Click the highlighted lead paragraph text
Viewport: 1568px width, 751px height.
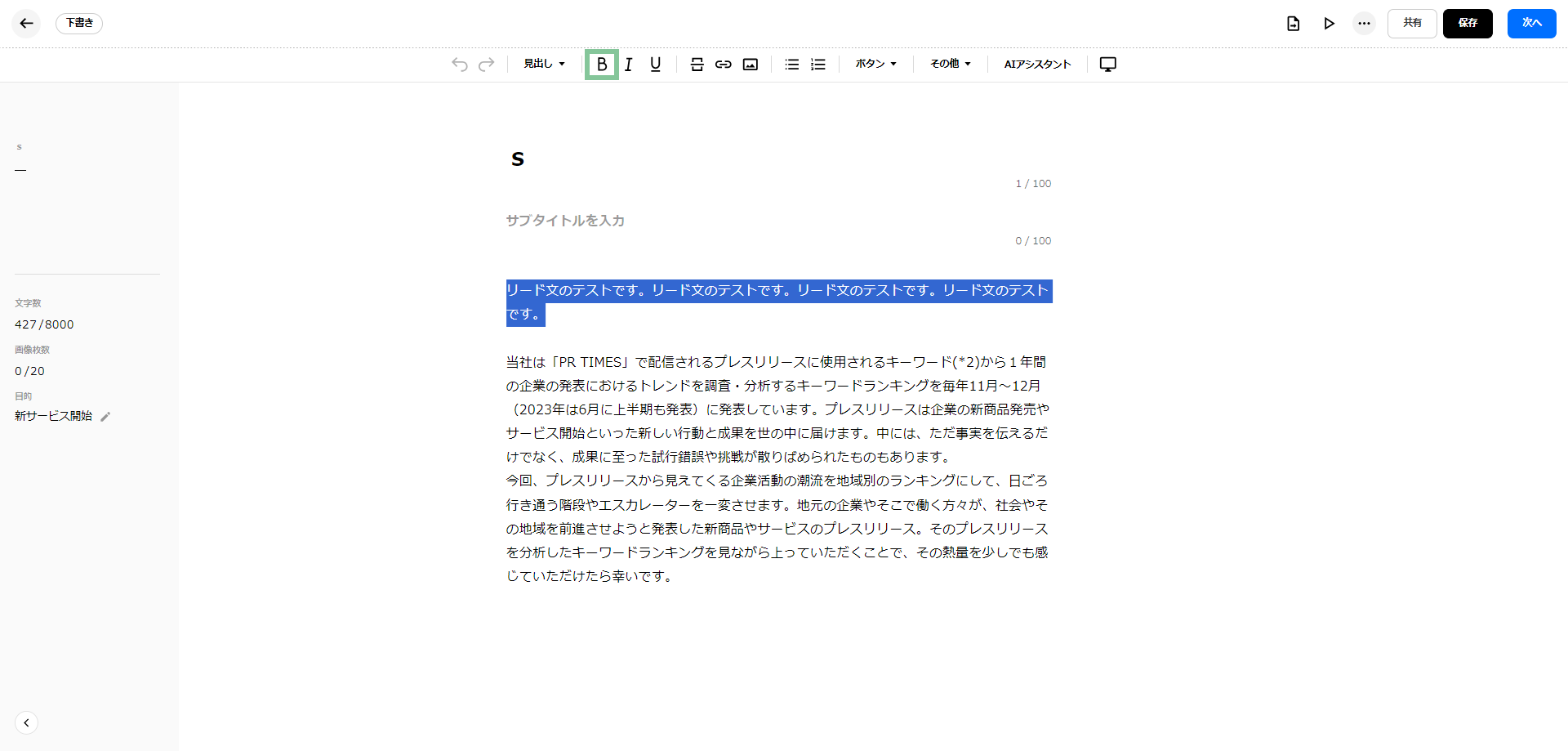pos(778,302)
